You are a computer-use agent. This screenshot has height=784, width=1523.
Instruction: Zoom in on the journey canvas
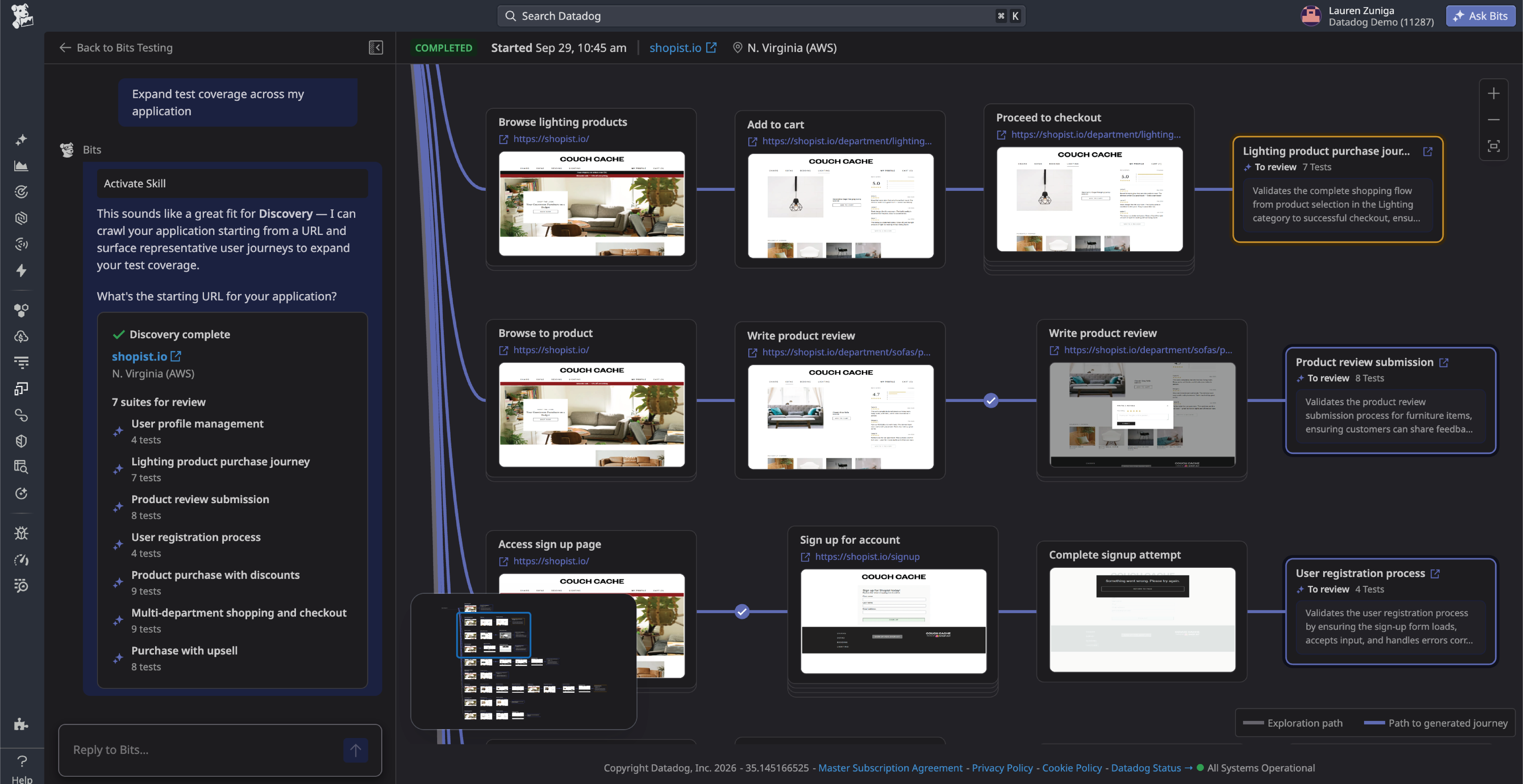pyautogui.click(x=1493, y=93)
